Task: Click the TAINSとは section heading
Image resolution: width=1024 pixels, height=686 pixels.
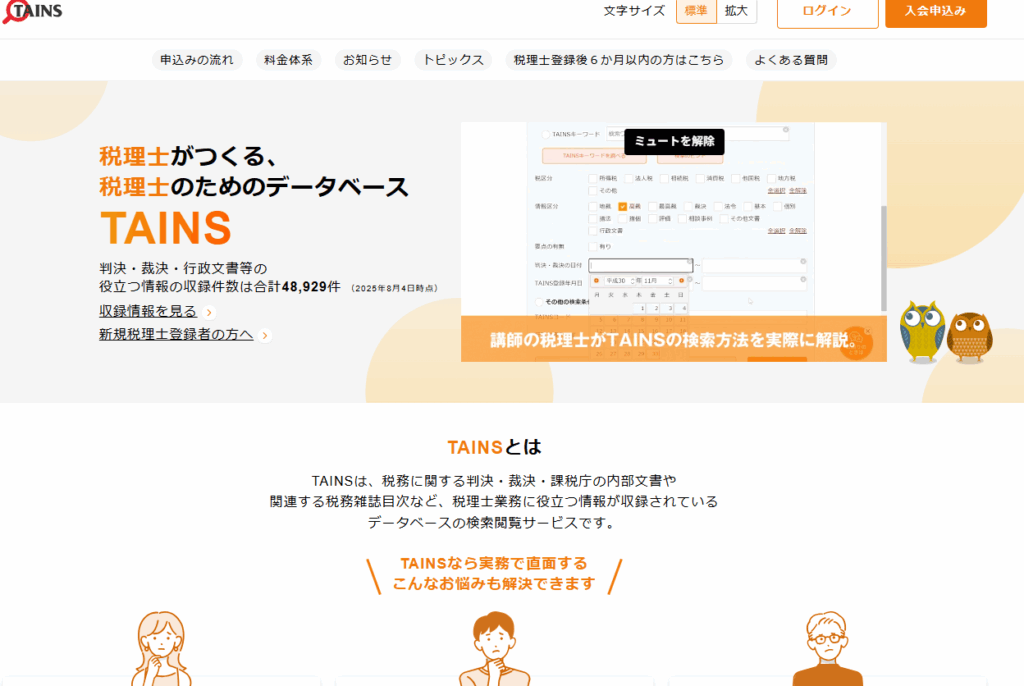Action: pyautogui.click(x=494, y=447)
